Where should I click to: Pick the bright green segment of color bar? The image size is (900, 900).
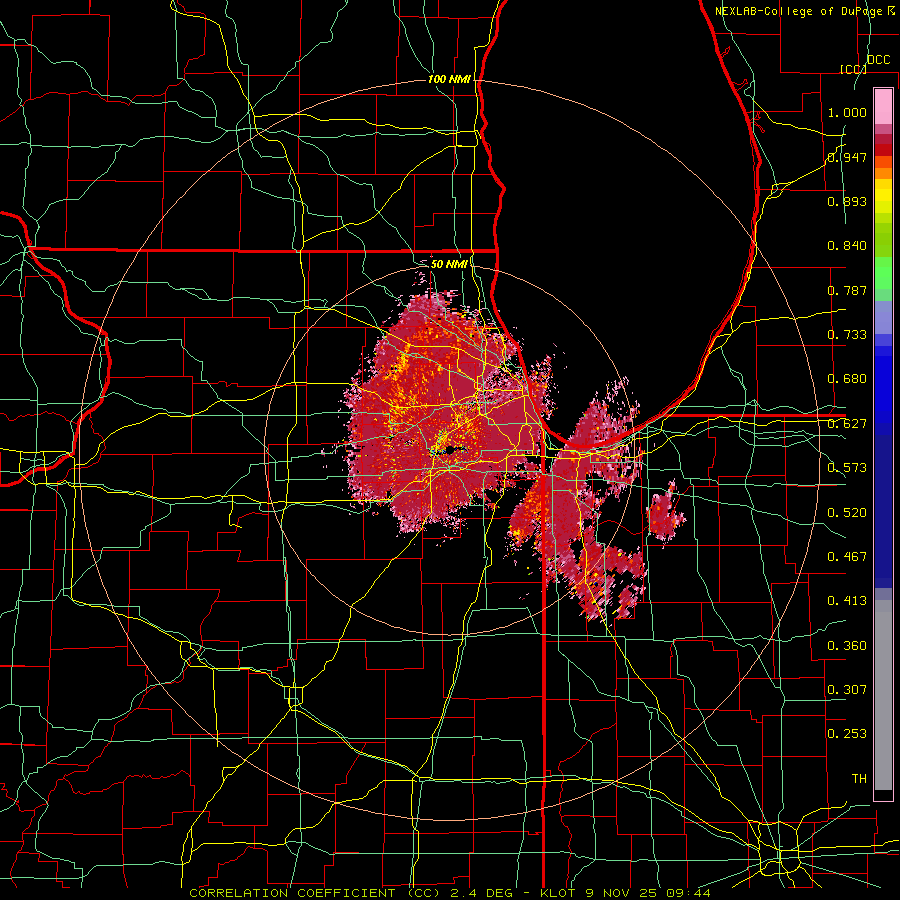tap(883, 273)
